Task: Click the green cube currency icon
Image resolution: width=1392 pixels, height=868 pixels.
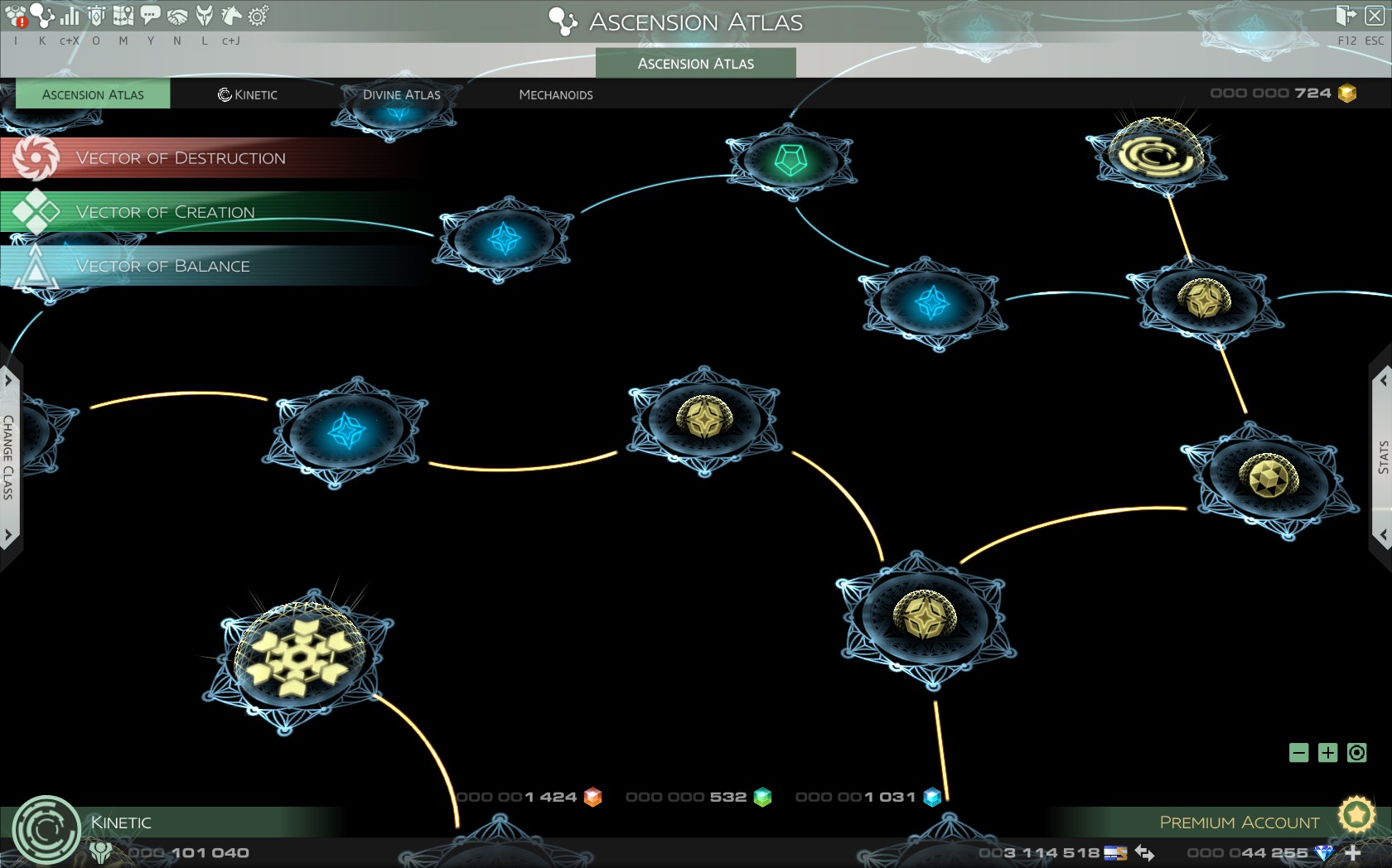Action: click(762, 797)
